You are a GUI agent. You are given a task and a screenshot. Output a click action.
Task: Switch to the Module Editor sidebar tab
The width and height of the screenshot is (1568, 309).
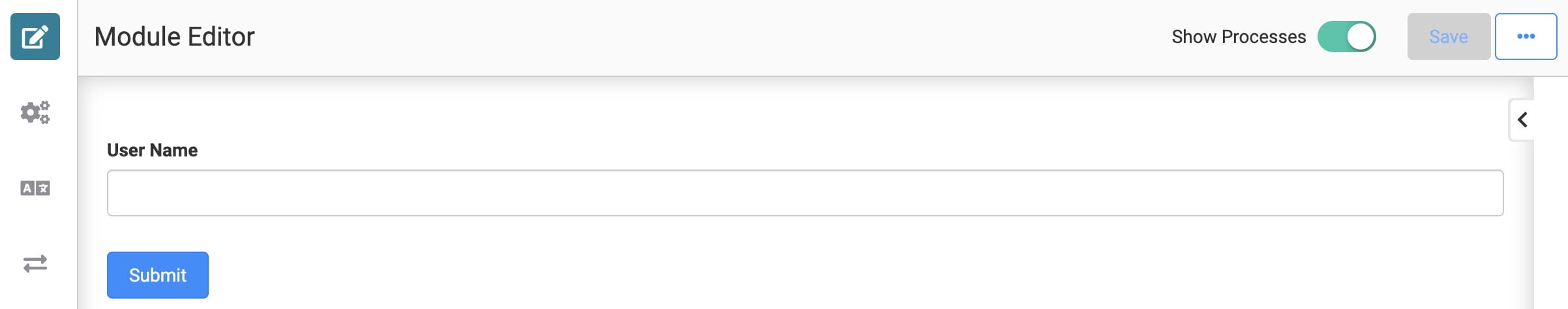pos(35,37)
